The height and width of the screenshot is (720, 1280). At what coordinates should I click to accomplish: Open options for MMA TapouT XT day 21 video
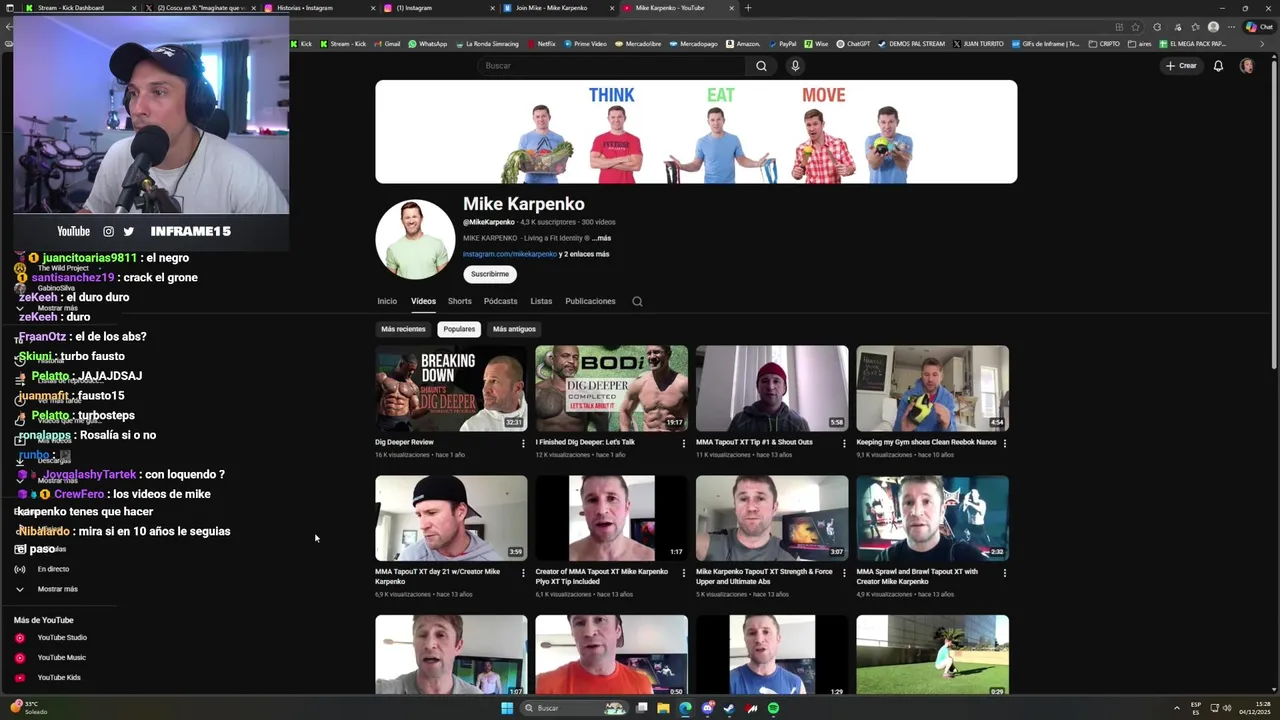523,573
